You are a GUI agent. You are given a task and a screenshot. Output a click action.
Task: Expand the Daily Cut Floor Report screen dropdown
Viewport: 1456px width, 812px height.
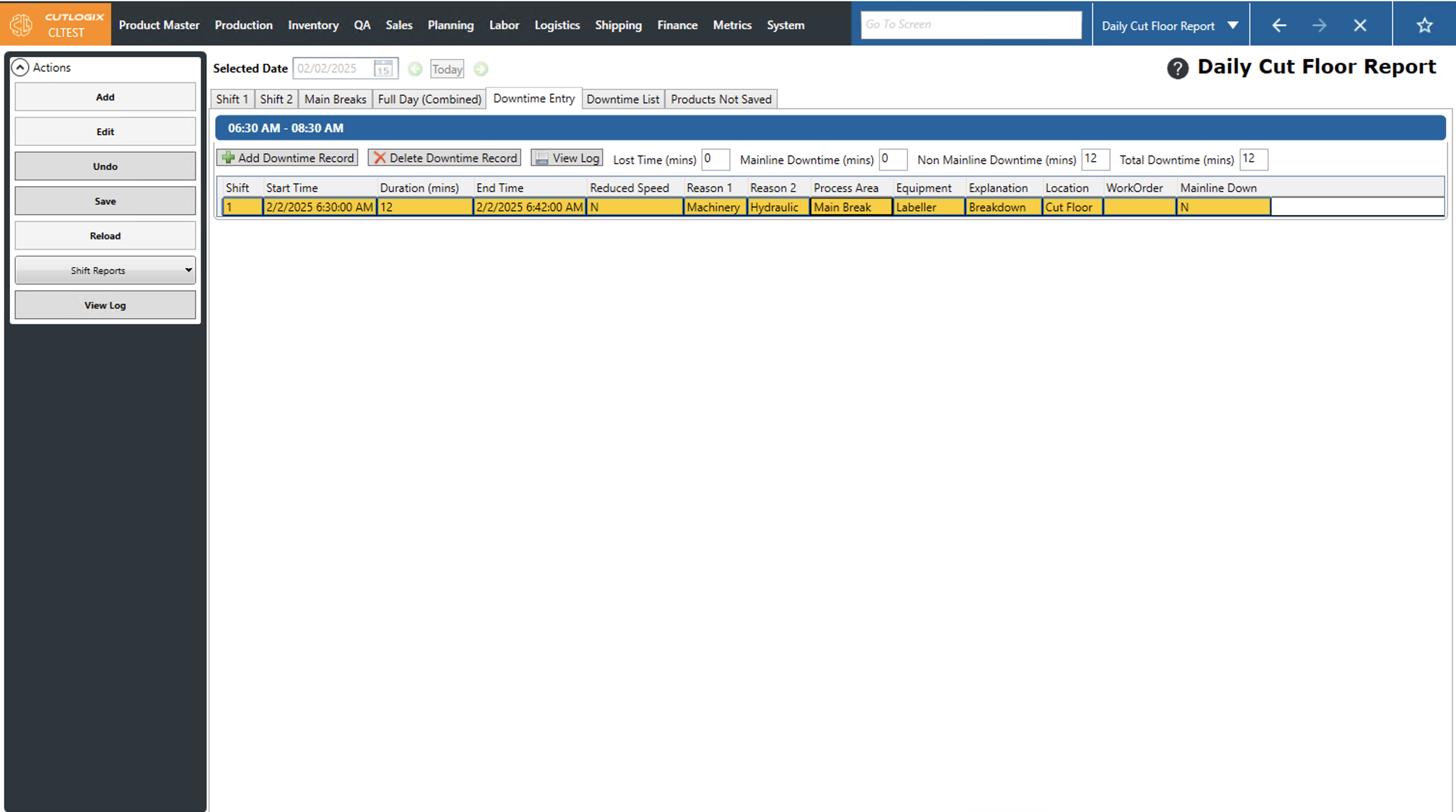tap(1233, 26)
